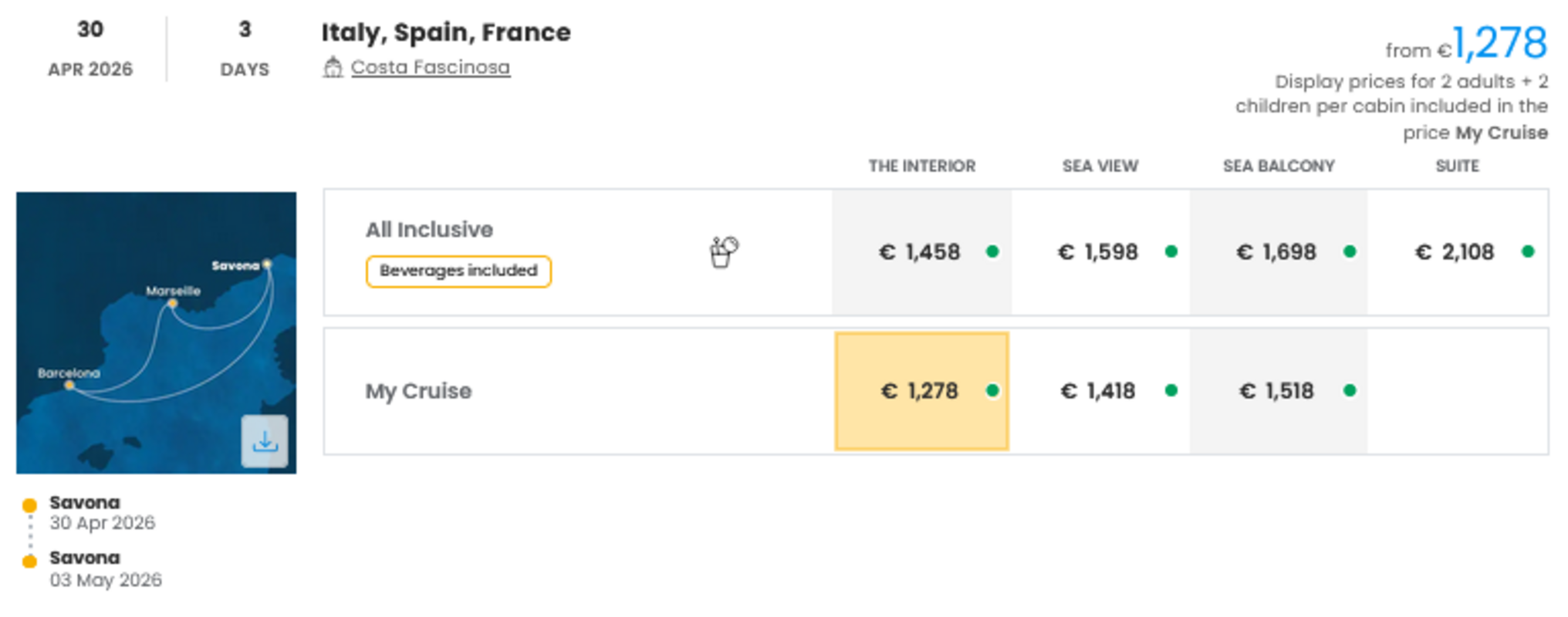Screen dimensions: 1568x617
Task: Select All Inclusive Sea View price €1,598
Action: click(x=1100, y=252)
